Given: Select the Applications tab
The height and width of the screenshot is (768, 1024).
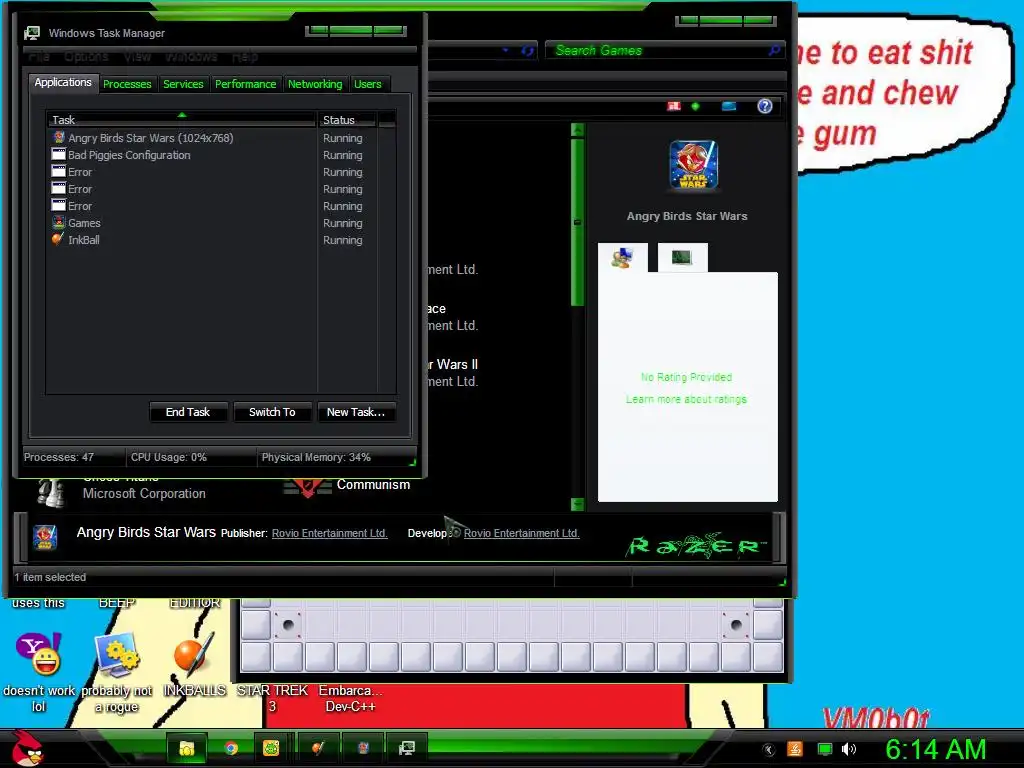Looking at the screenshot, I should (63, 82).
